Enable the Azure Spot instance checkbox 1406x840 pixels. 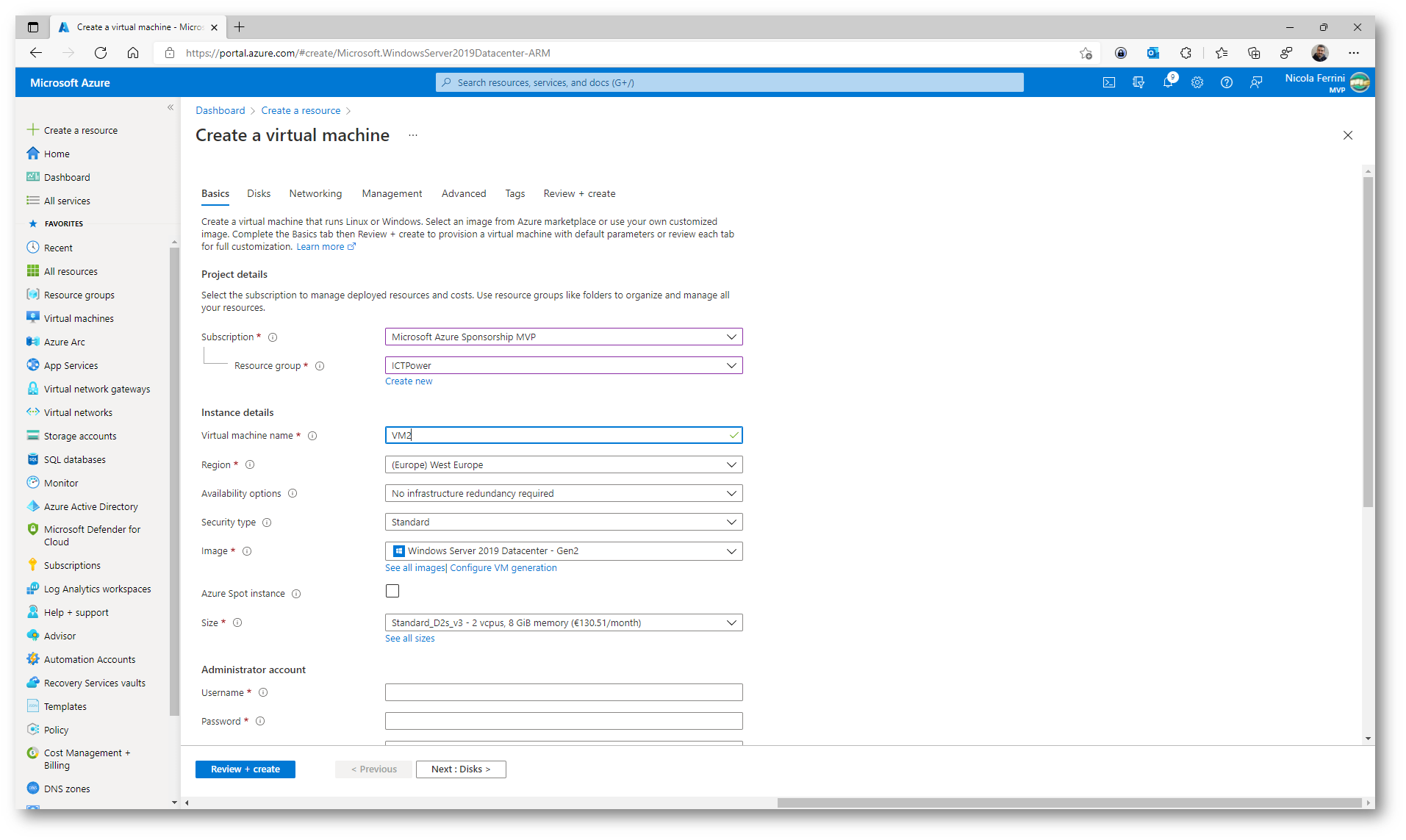[x=392, y=591]
